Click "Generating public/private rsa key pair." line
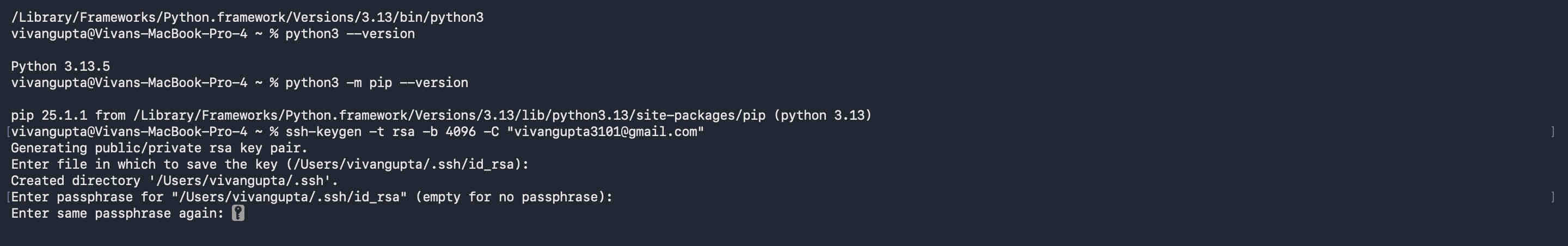 click(159, 148)
